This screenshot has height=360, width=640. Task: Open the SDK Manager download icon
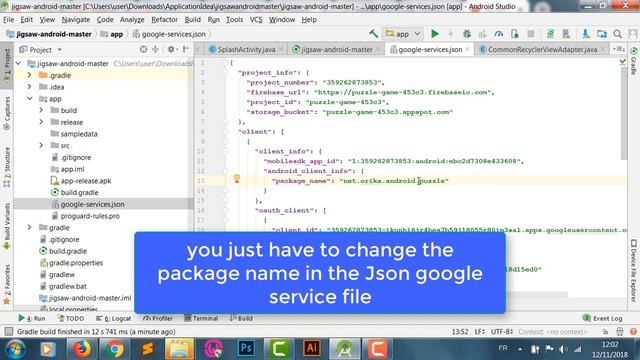tap(585, 34)
